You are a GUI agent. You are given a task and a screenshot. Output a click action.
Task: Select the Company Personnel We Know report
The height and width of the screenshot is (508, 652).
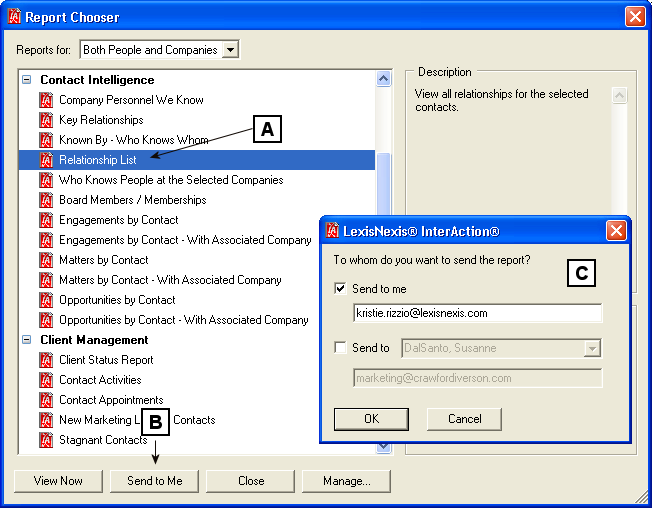[x=131, y=100]
